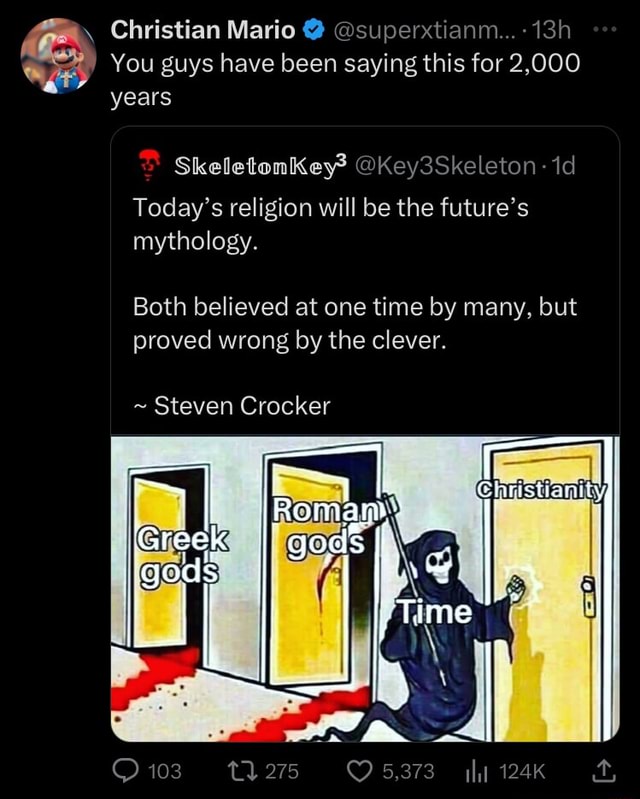Screen dimensions: 640x799
Task: Like the tweet with heart icon
Action: 360,771
